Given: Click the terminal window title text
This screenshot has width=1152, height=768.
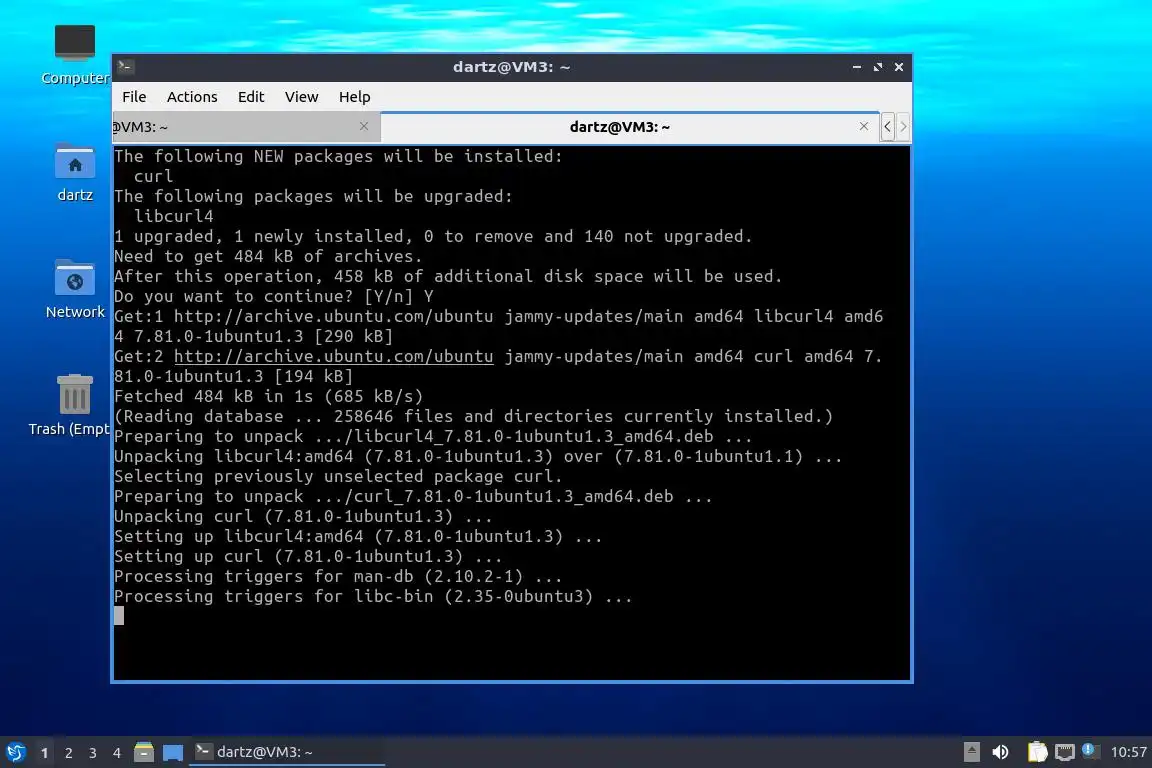Looking at the screenshot, I should coord(511,67).
